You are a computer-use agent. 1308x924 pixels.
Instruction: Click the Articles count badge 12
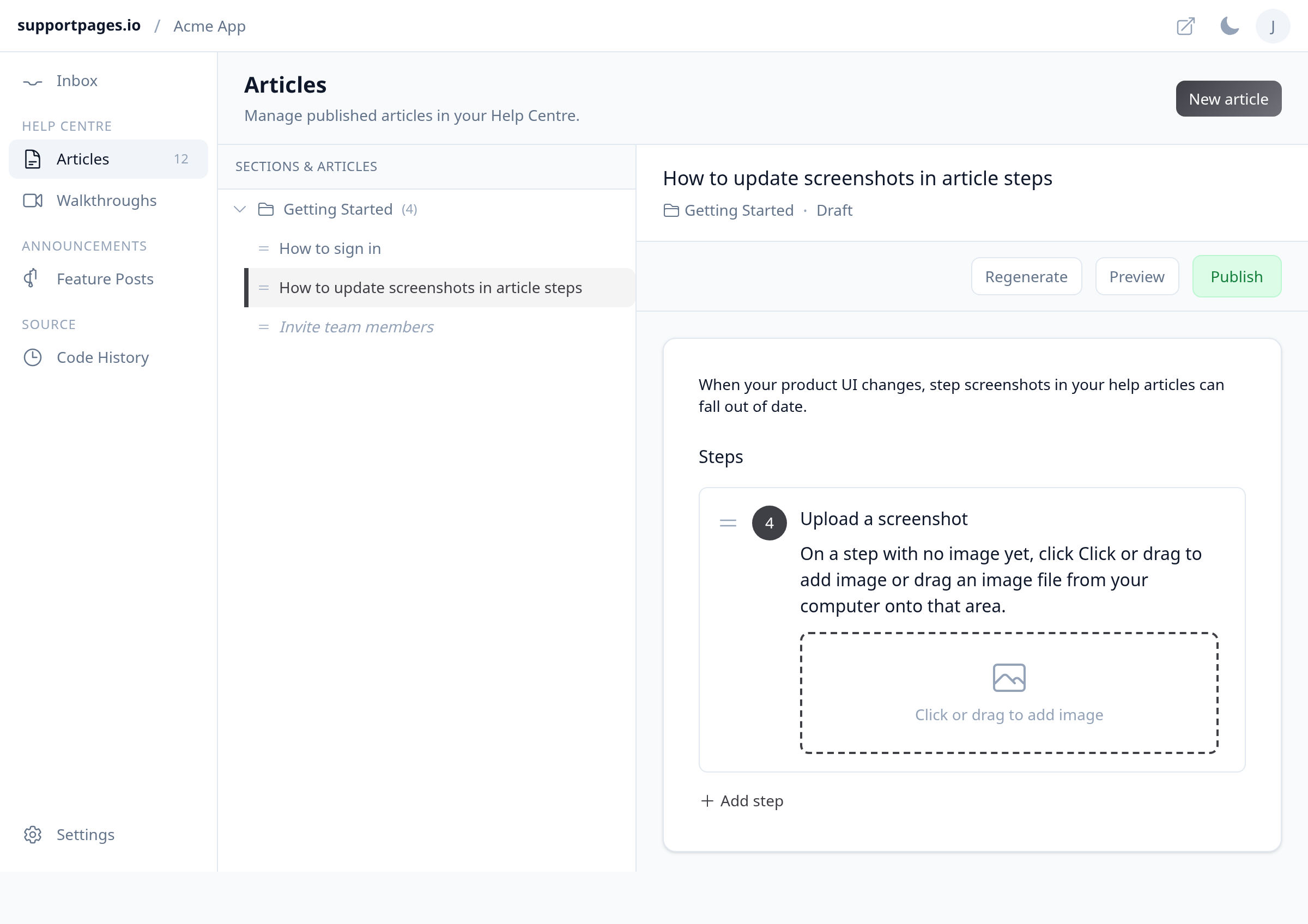point(181,160)
